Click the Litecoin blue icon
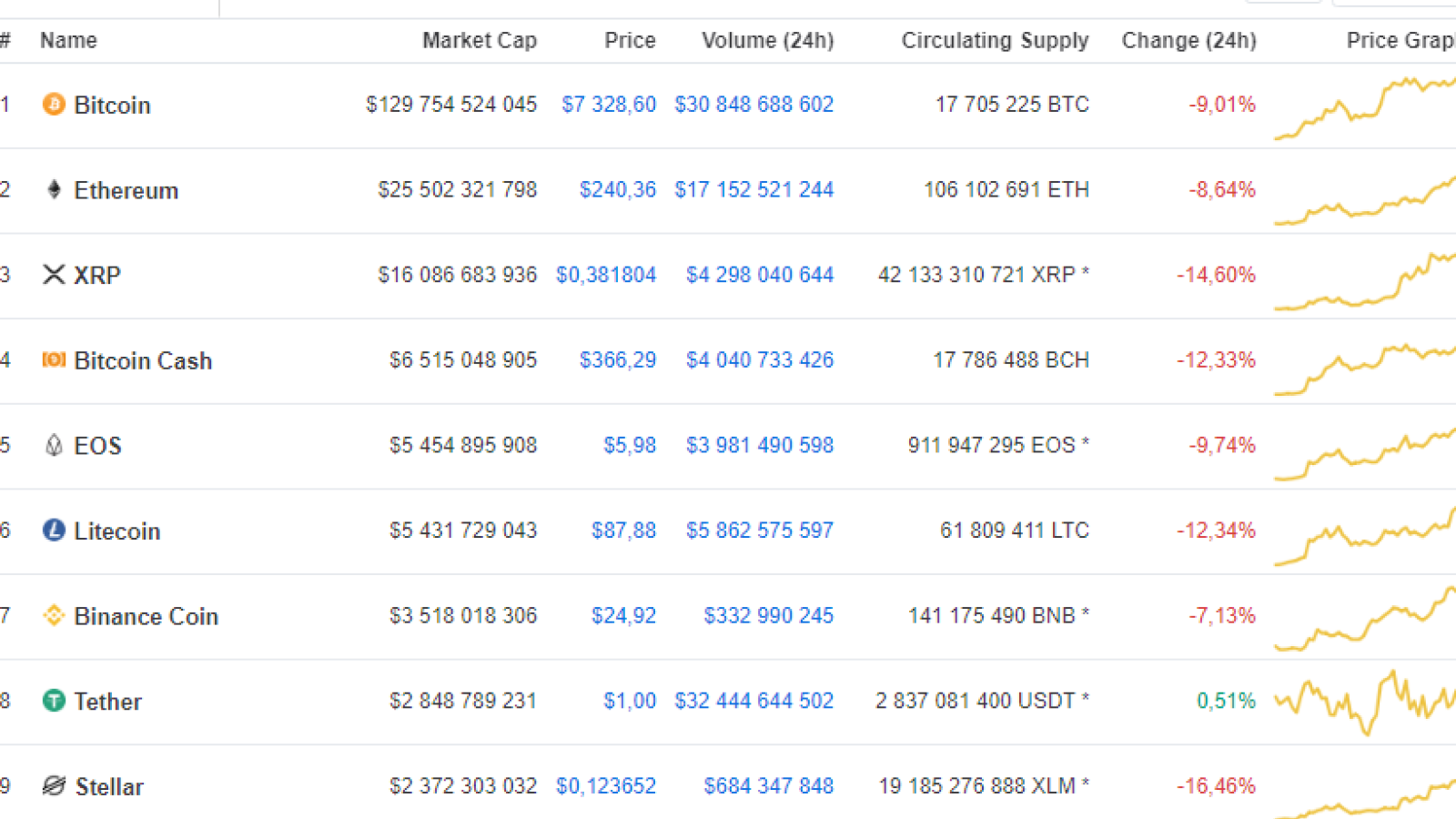Screen dimensions: 1456x819 coord(54,530)
